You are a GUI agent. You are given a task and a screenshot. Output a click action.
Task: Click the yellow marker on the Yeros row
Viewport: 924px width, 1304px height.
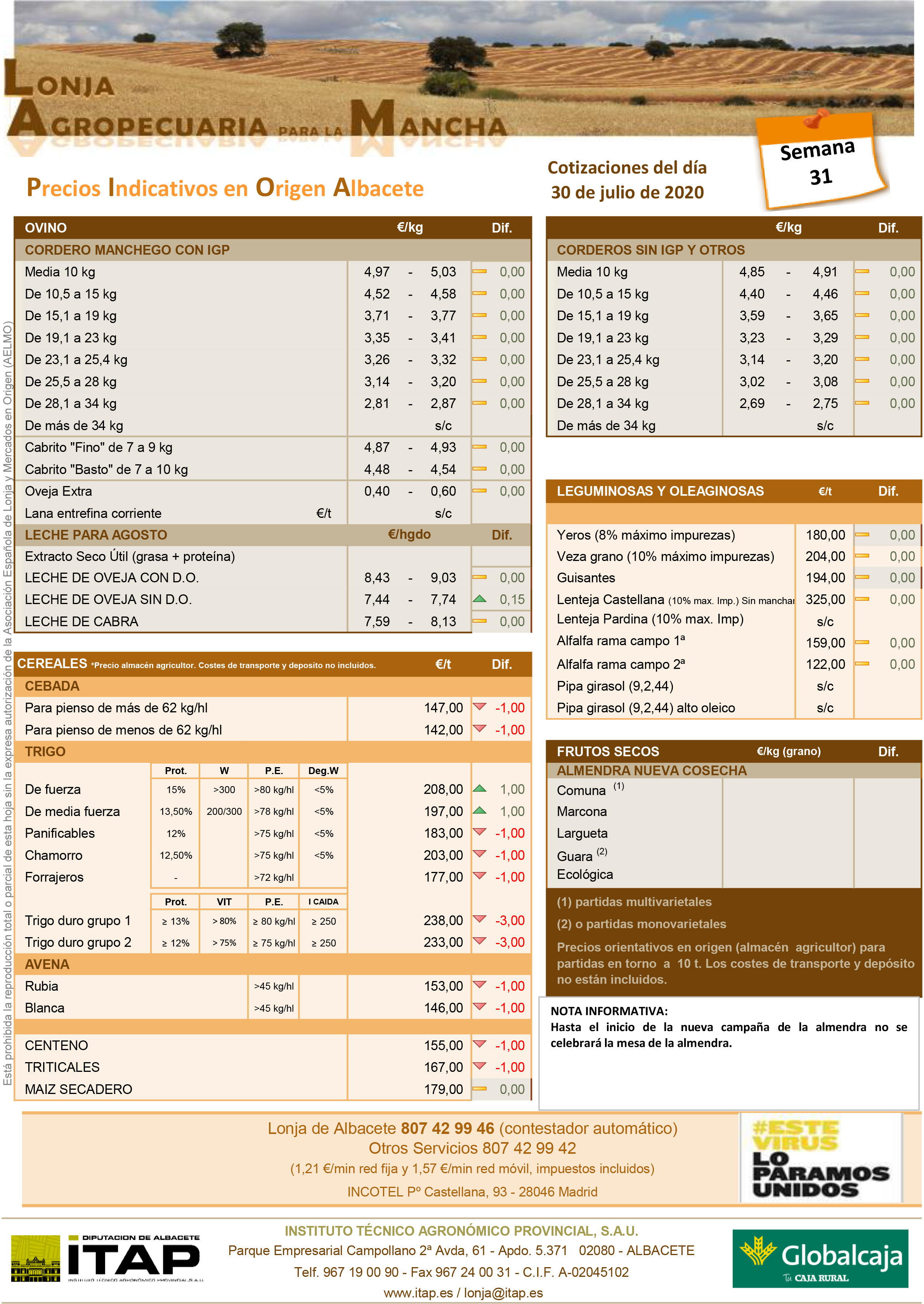(862, 535)
